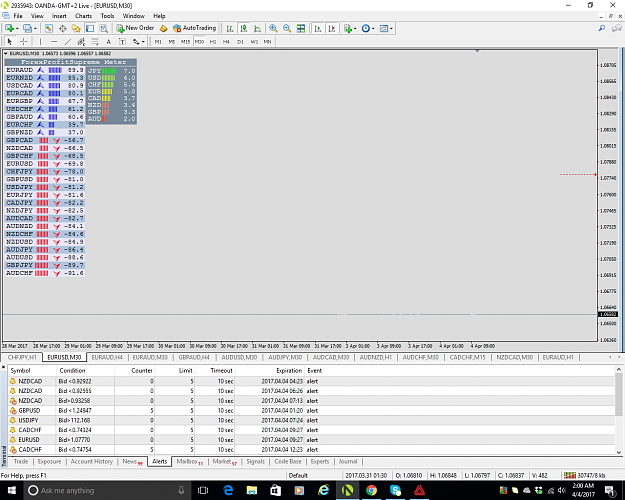Viewport: 625px width, 500px height.
Task: Click the New Chart toolbar icon
Action: [9, 28]
